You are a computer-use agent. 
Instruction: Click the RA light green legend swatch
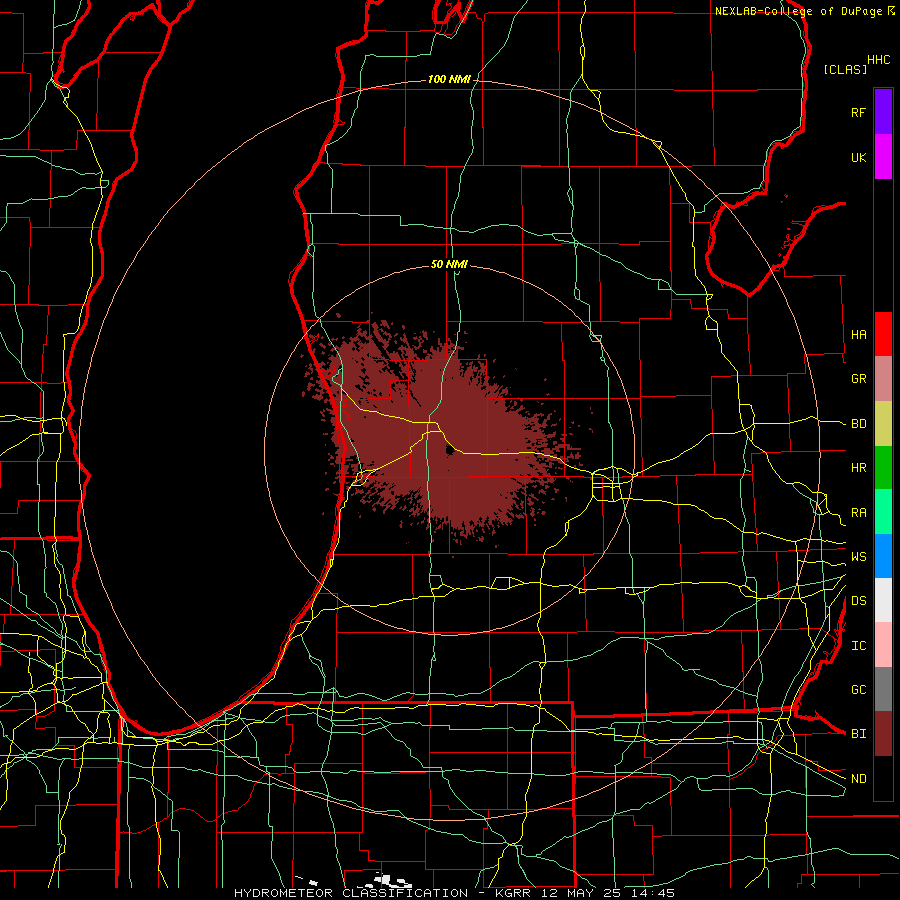[x=883, y=512]
